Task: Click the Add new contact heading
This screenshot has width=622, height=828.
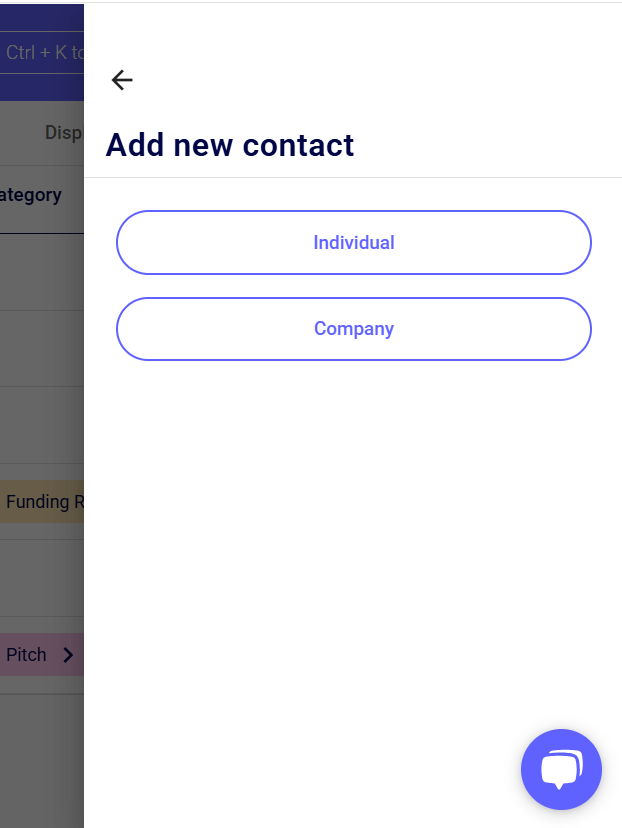Action: [x=230, y=145]
